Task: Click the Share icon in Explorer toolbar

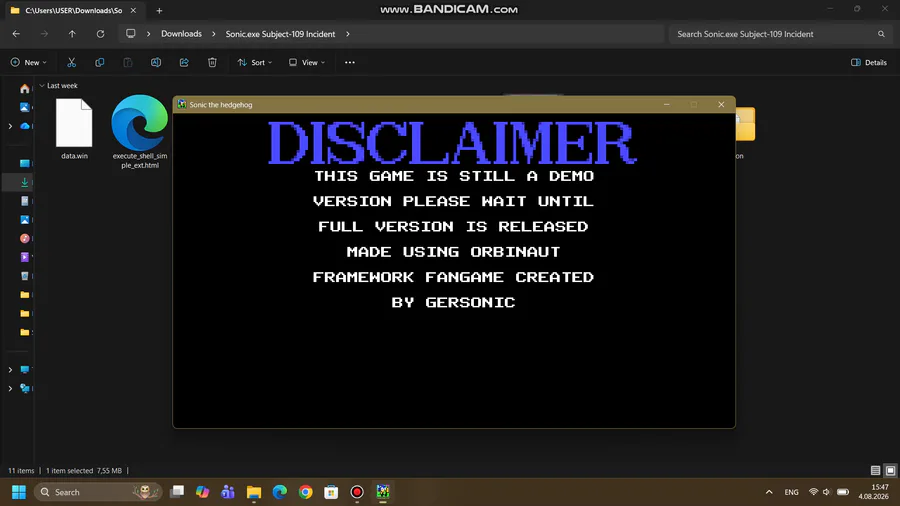Action: (184, 63)
